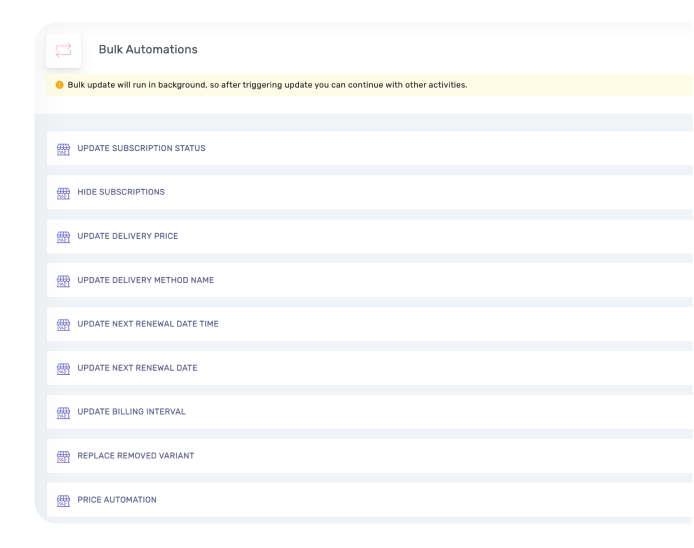The height and width of the screenshot is (548, 694).
Task: Click the store icon beside Update Delivery Method Name
Action: pos(64,281)
